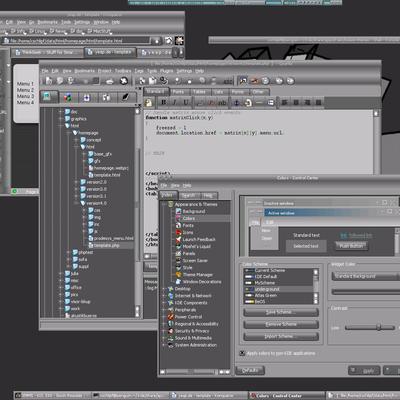Switch to the Forms tab in the Quanta toolbar
The width and height of the screenshot is (400, 400).
click(238, 92)
